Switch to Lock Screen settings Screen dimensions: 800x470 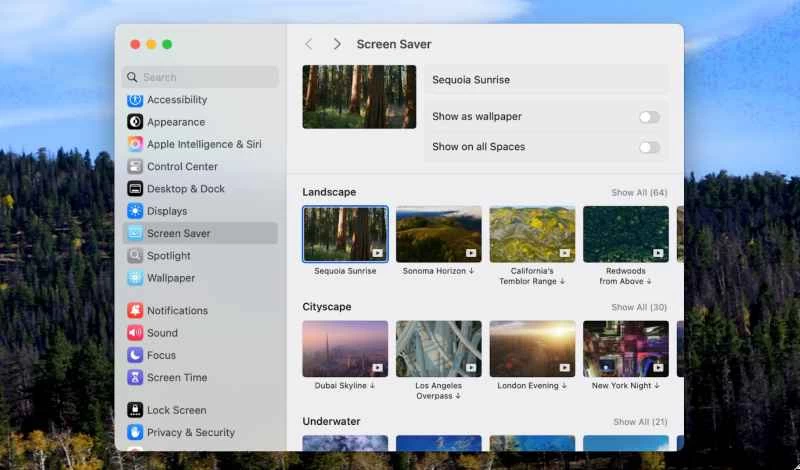pyautogui.click(x=176, y=410)
